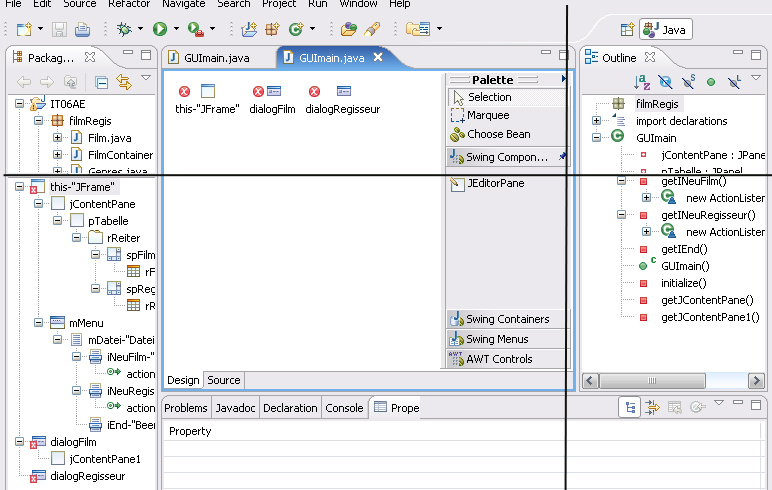Toggle Show Categories in Properties view
This screenshot has width=772, height=490.
click(630, 407)
